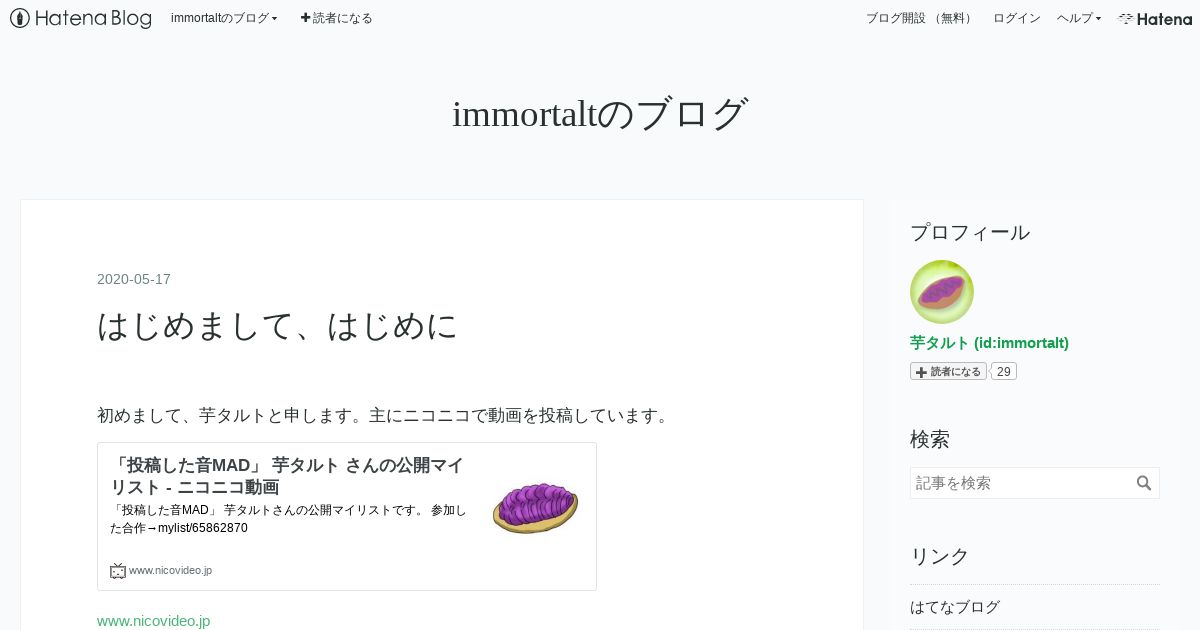Image resolution: width=1200 pixels, height=630 pixels.
Task: Open the はじめまして、はじめに post title
Action: [278, 326]
